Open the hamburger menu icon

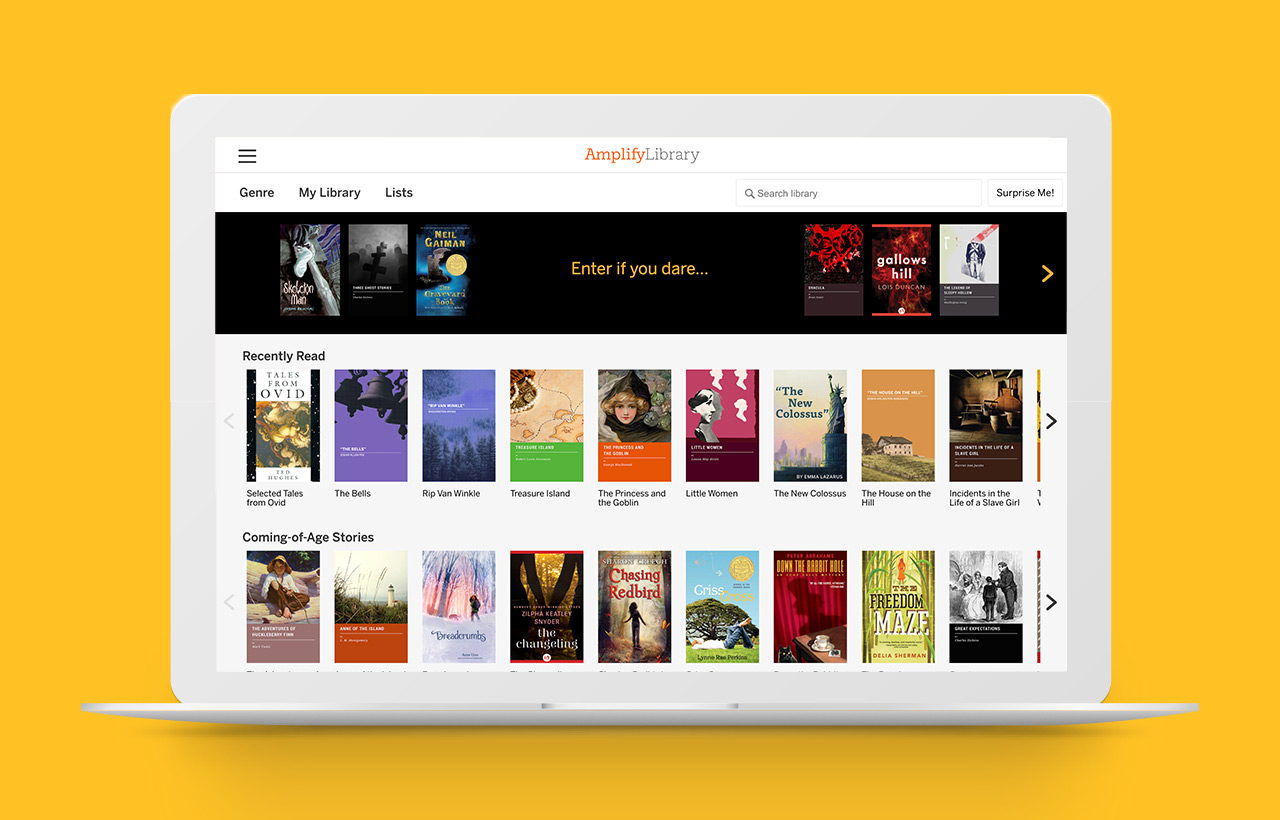[247, 156]
